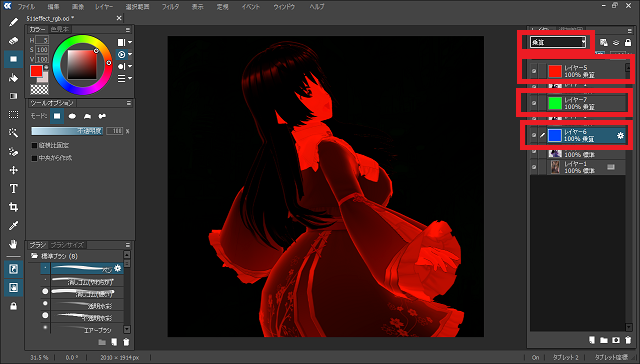The height and width of the screenshot is (364, 640).
Task: Click the 不透明度 opacity slider
Action: point(67,131)
